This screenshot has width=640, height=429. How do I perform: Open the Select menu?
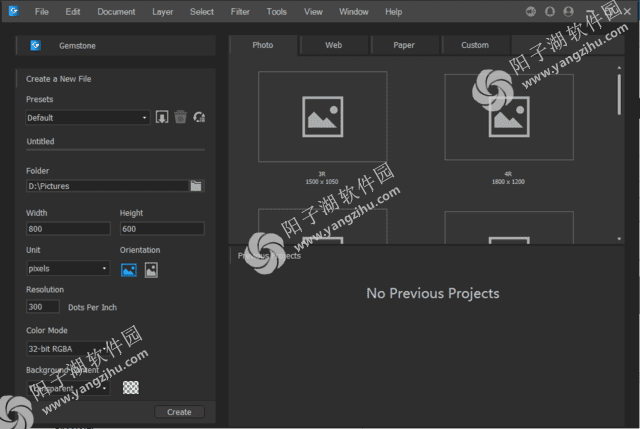202,12
